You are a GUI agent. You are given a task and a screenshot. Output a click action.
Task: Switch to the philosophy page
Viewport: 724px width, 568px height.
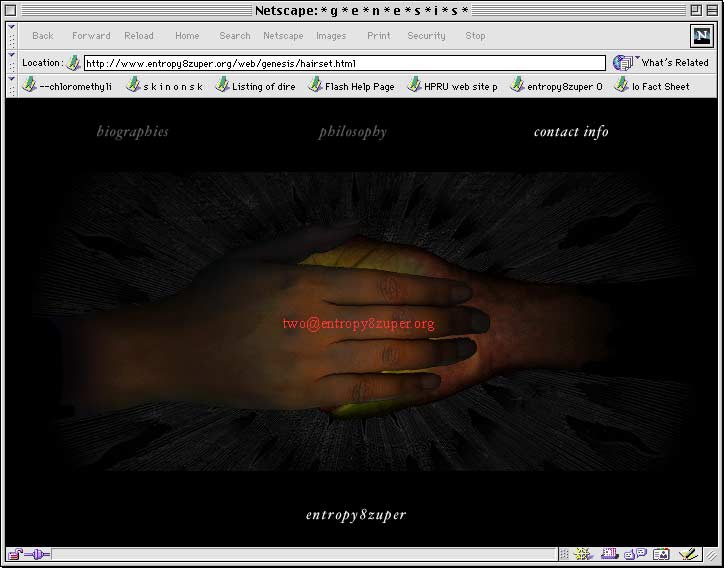352,132
